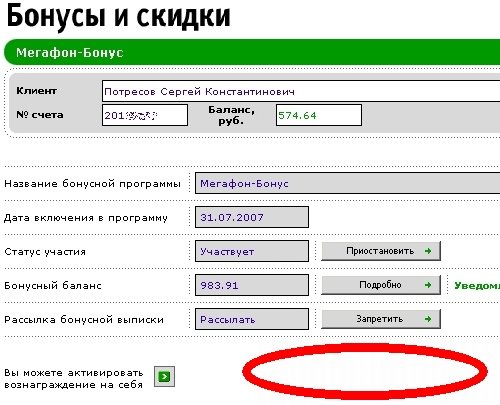
Task: Click the Участвует participation status field
Action: [x=252, y=251]
